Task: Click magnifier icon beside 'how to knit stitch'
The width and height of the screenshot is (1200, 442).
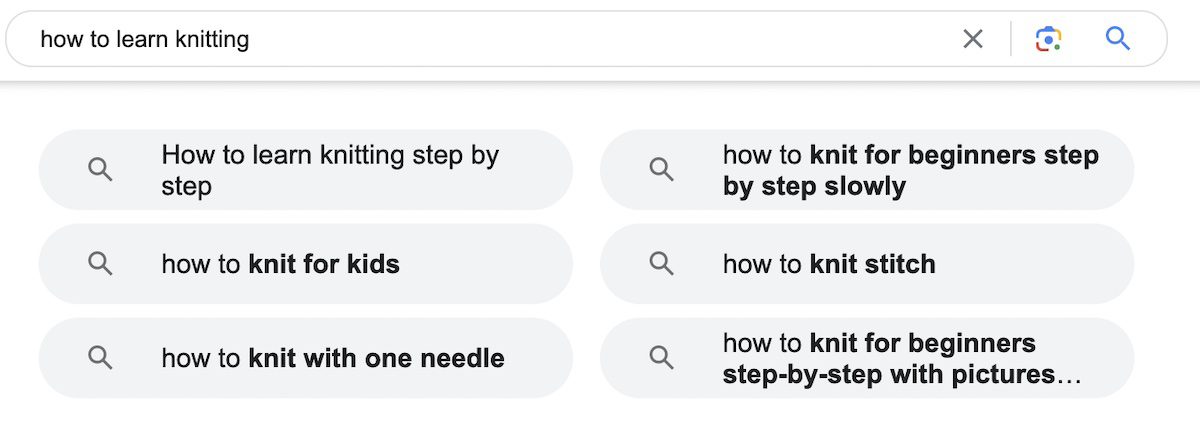Action: pos(661,264)
